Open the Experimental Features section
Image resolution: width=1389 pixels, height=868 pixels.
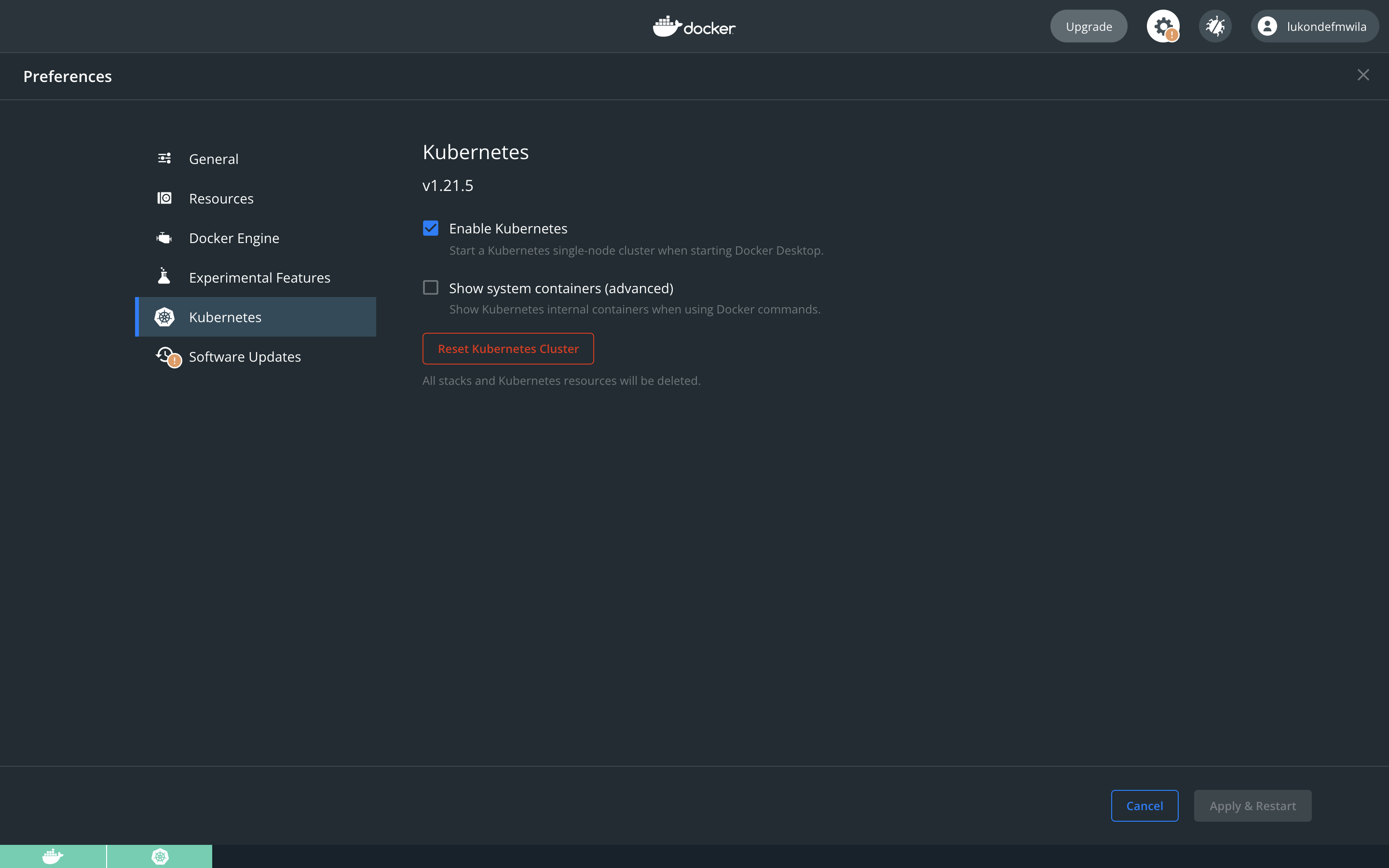pos(256,277)
